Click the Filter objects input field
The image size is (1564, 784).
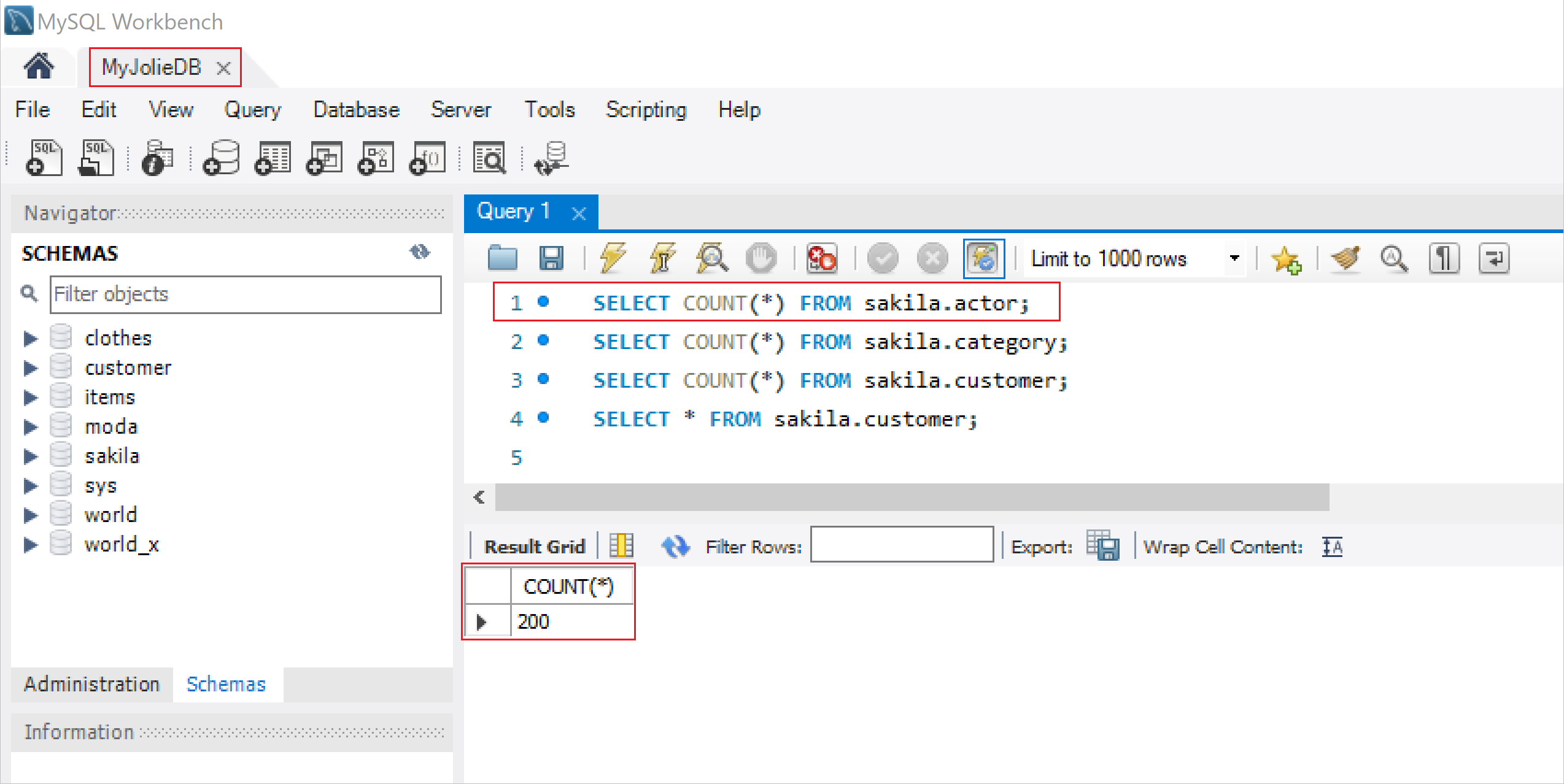pos(244,294)
